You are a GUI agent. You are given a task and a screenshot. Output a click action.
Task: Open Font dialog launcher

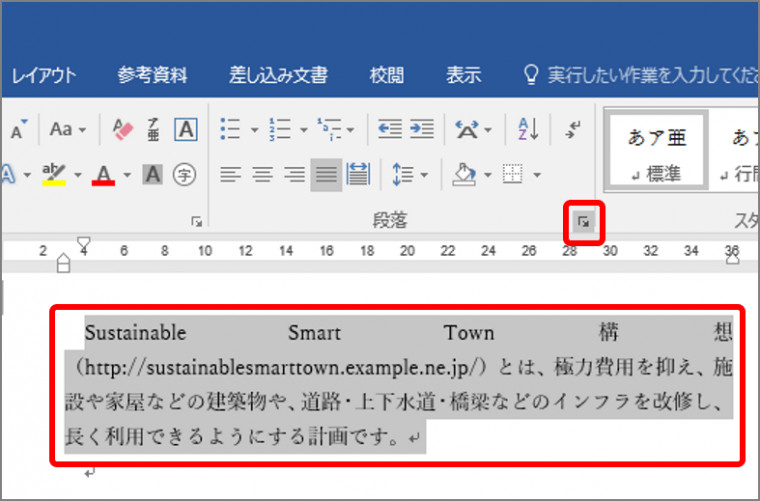196,222
